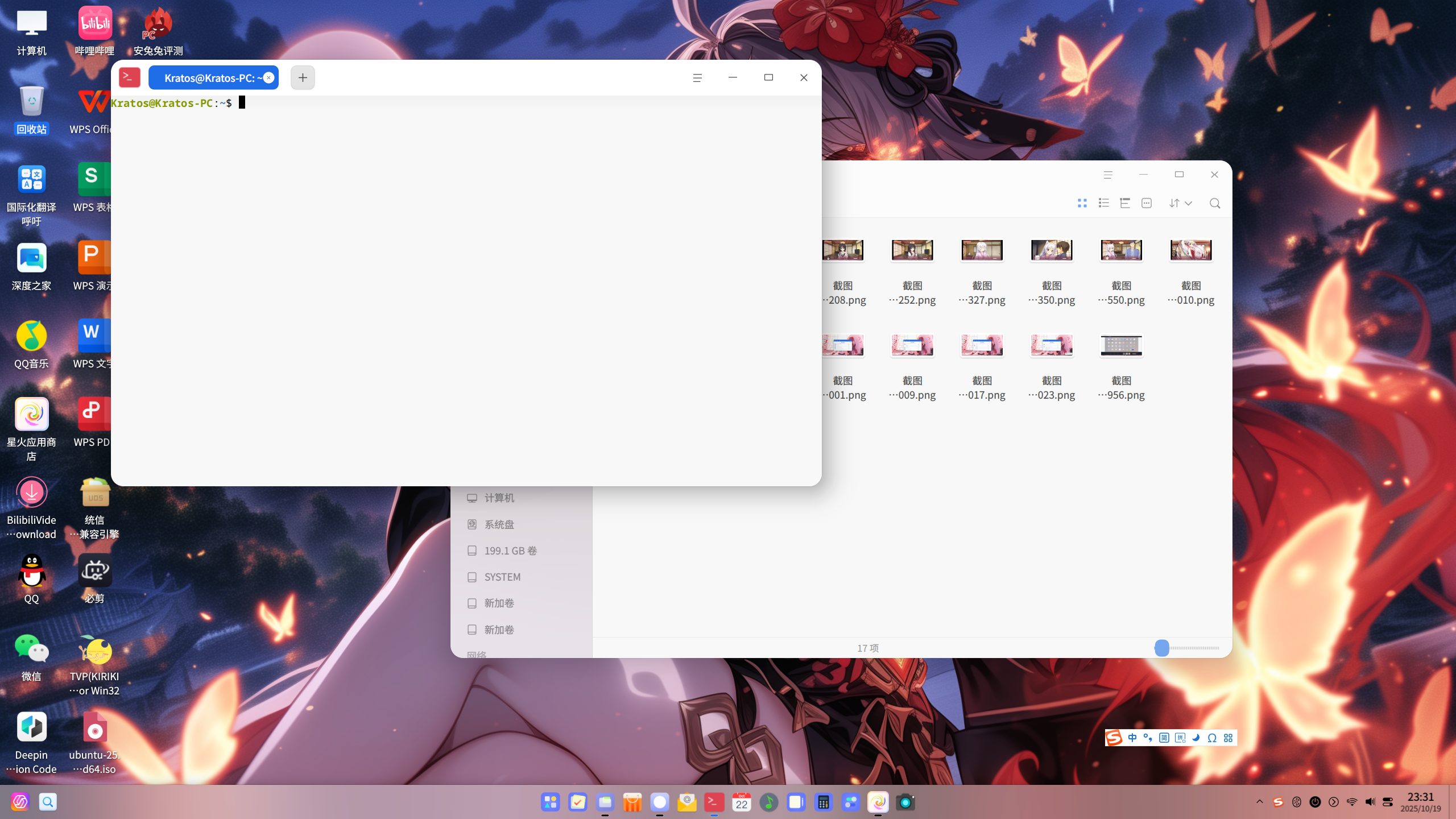The image size is (1456, 819).
Task: Close the Kratos@Kratos-PC terminal tab
Action: tap(269, 78)
